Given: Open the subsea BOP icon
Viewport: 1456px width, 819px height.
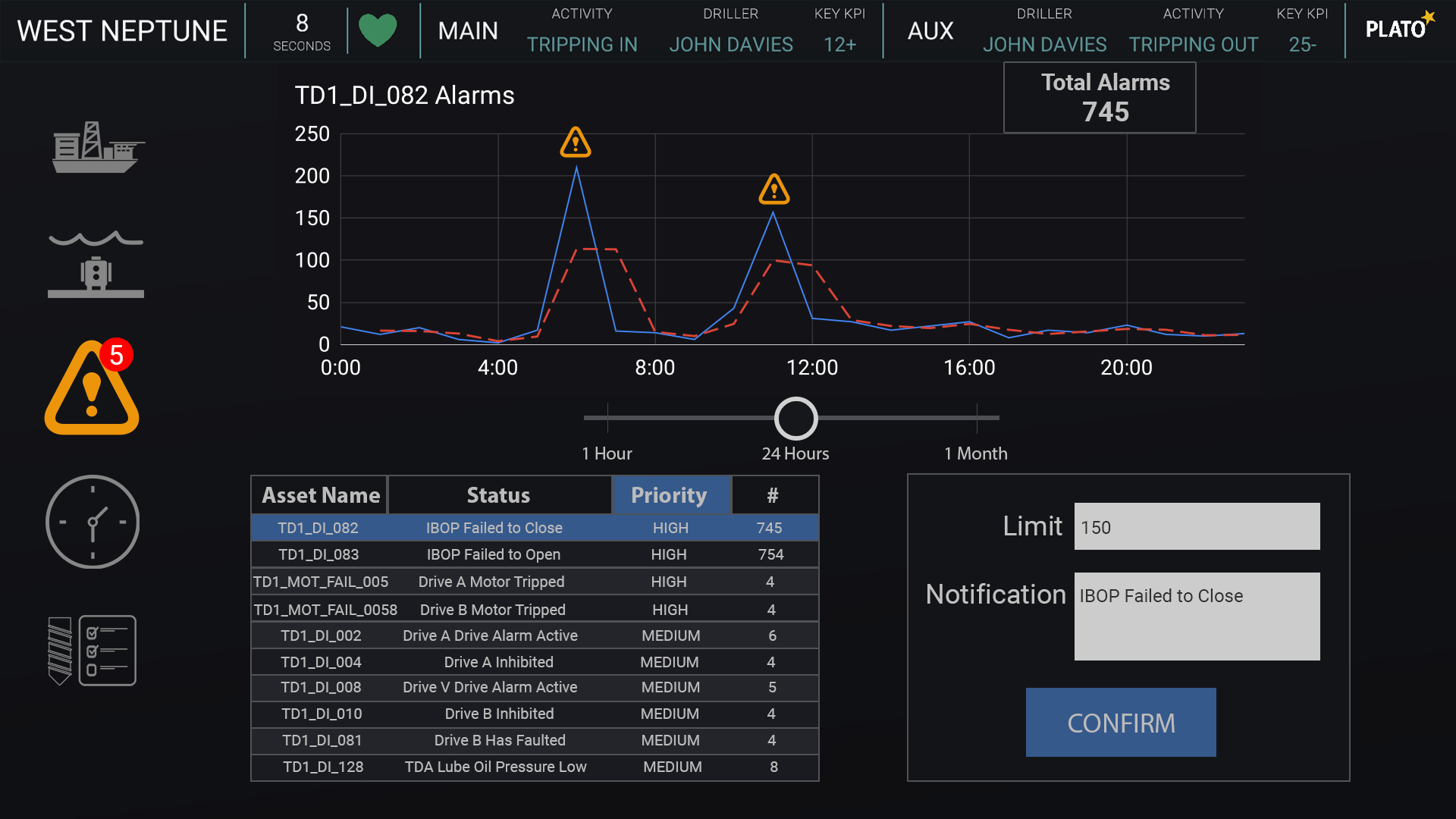Looking at the screenshot, I should (96, 264).
